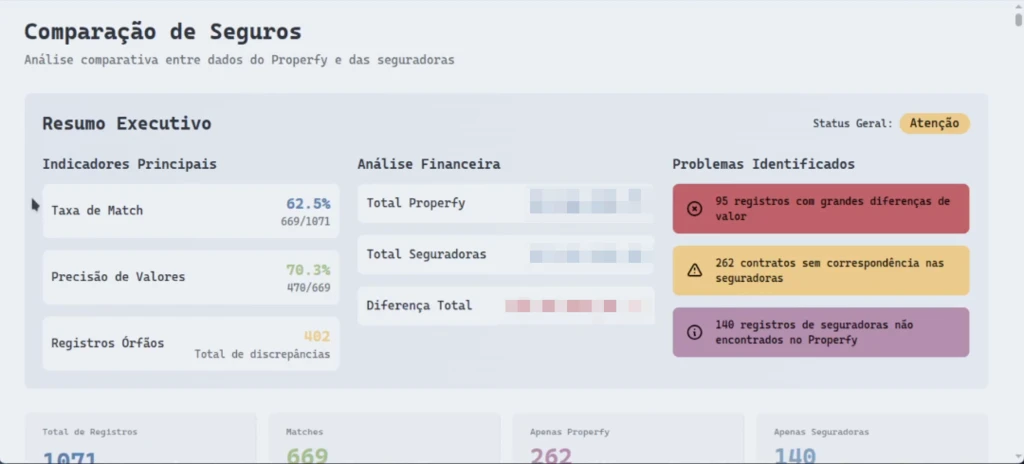The width and height of the screenshot is (1024, 464).
Task: Open the Registros Órfãos indicator card
Action: pyautogui.click(x=191, y=344)
